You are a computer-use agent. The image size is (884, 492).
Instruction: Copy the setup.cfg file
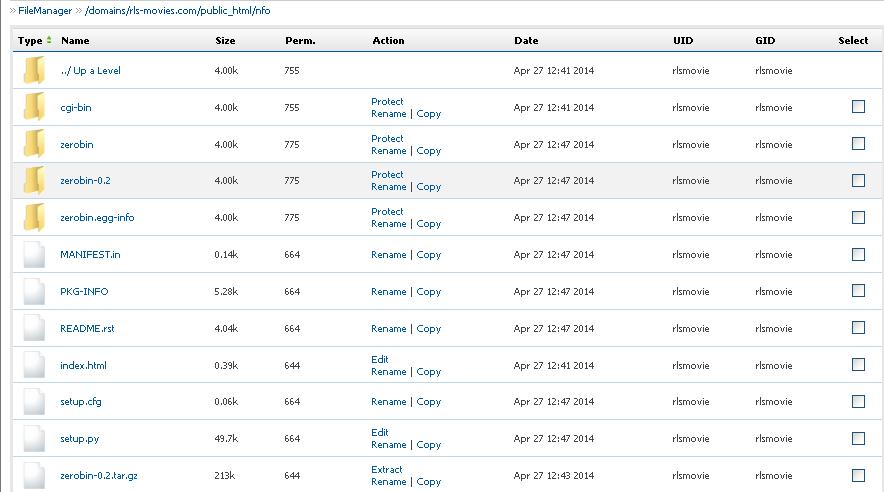click(429, 402)
